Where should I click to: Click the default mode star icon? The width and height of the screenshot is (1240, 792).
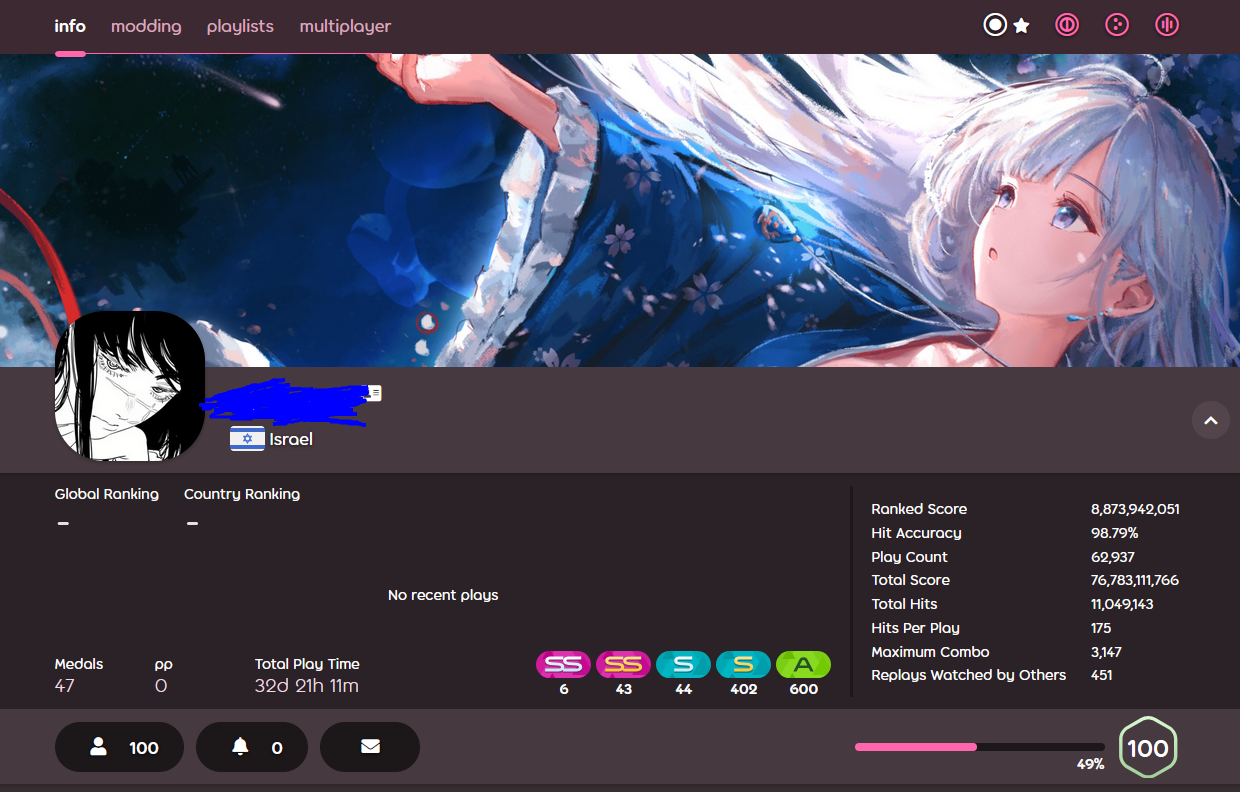coord(1021,25)
